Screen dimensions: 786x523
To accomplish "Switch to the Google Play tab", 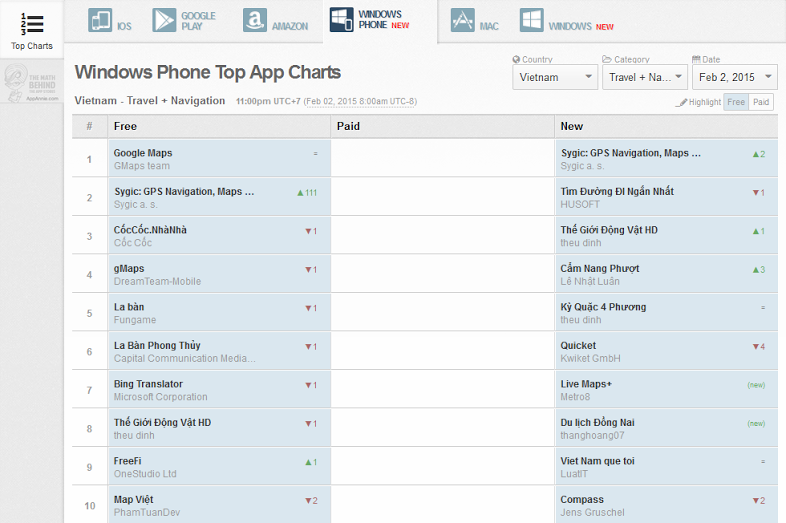I will (x=184, y=21).
